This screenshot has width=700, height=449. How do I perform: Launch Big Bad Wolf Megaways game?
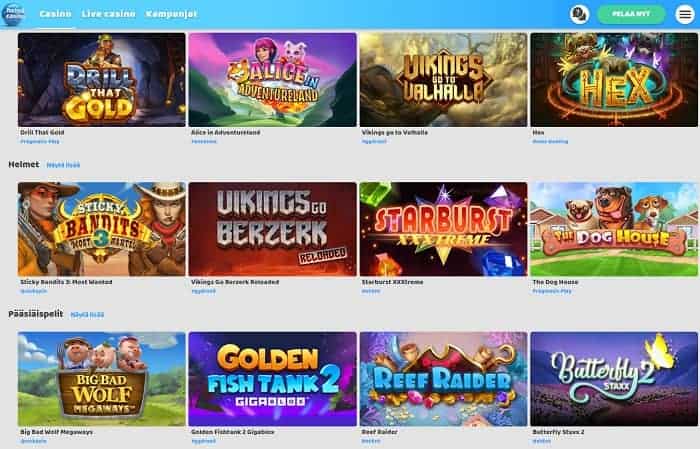click(x=102, y=379)
